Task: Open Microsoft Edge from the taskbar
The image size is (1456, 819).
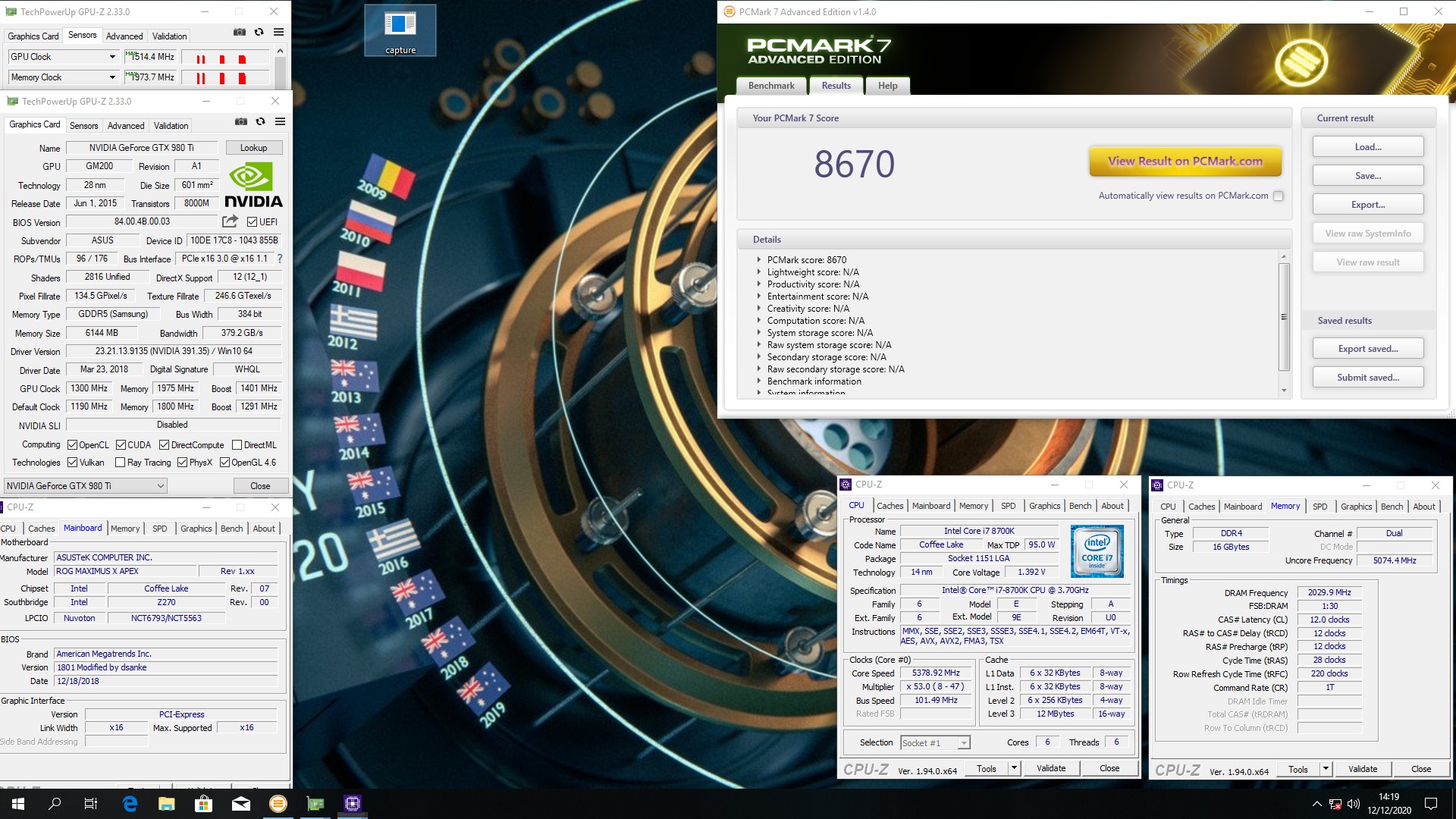Action: pyautogui.click(x=130, y=804)
